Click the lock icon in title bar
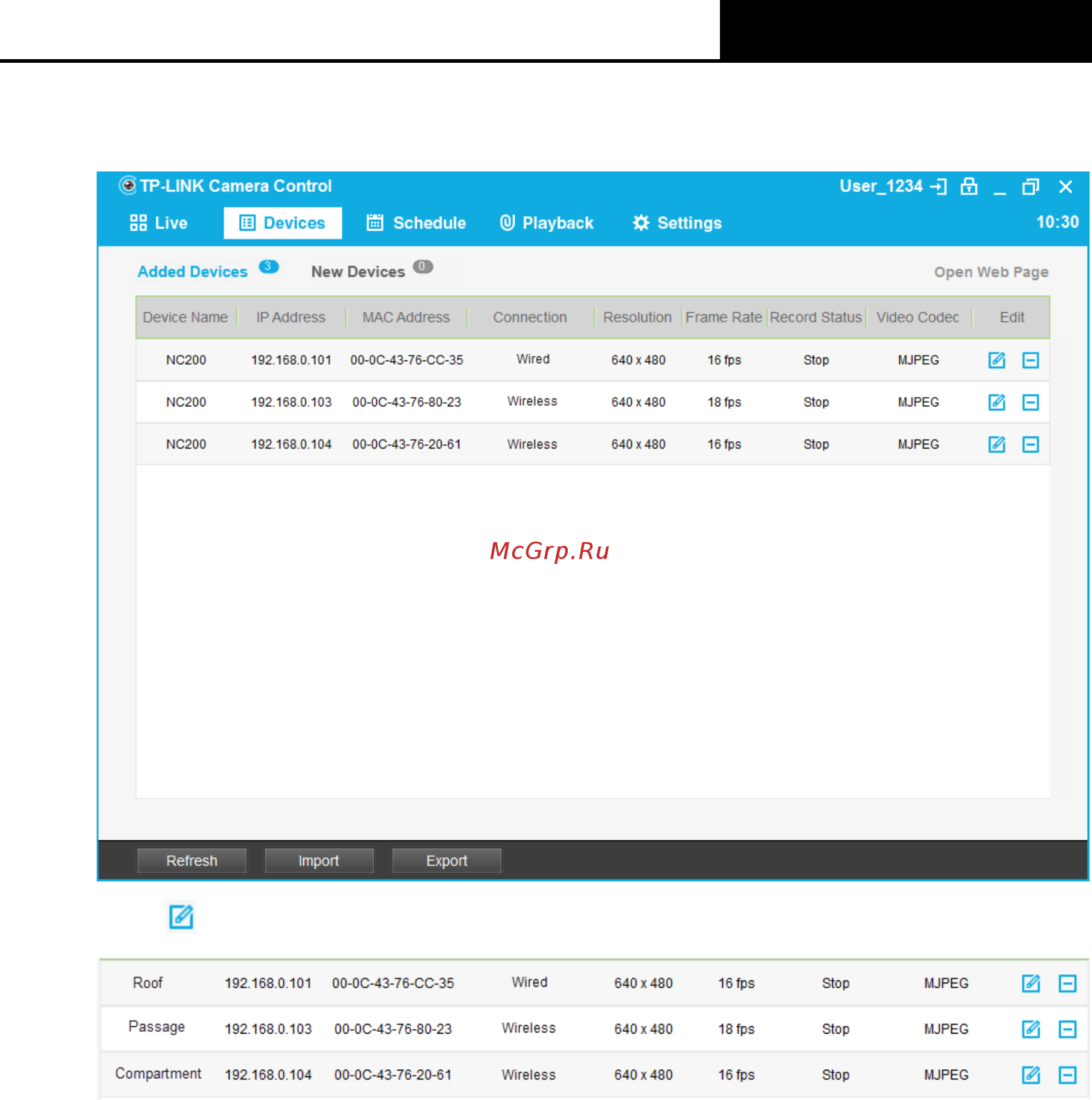1092x1100 pixels. point(969,186)
